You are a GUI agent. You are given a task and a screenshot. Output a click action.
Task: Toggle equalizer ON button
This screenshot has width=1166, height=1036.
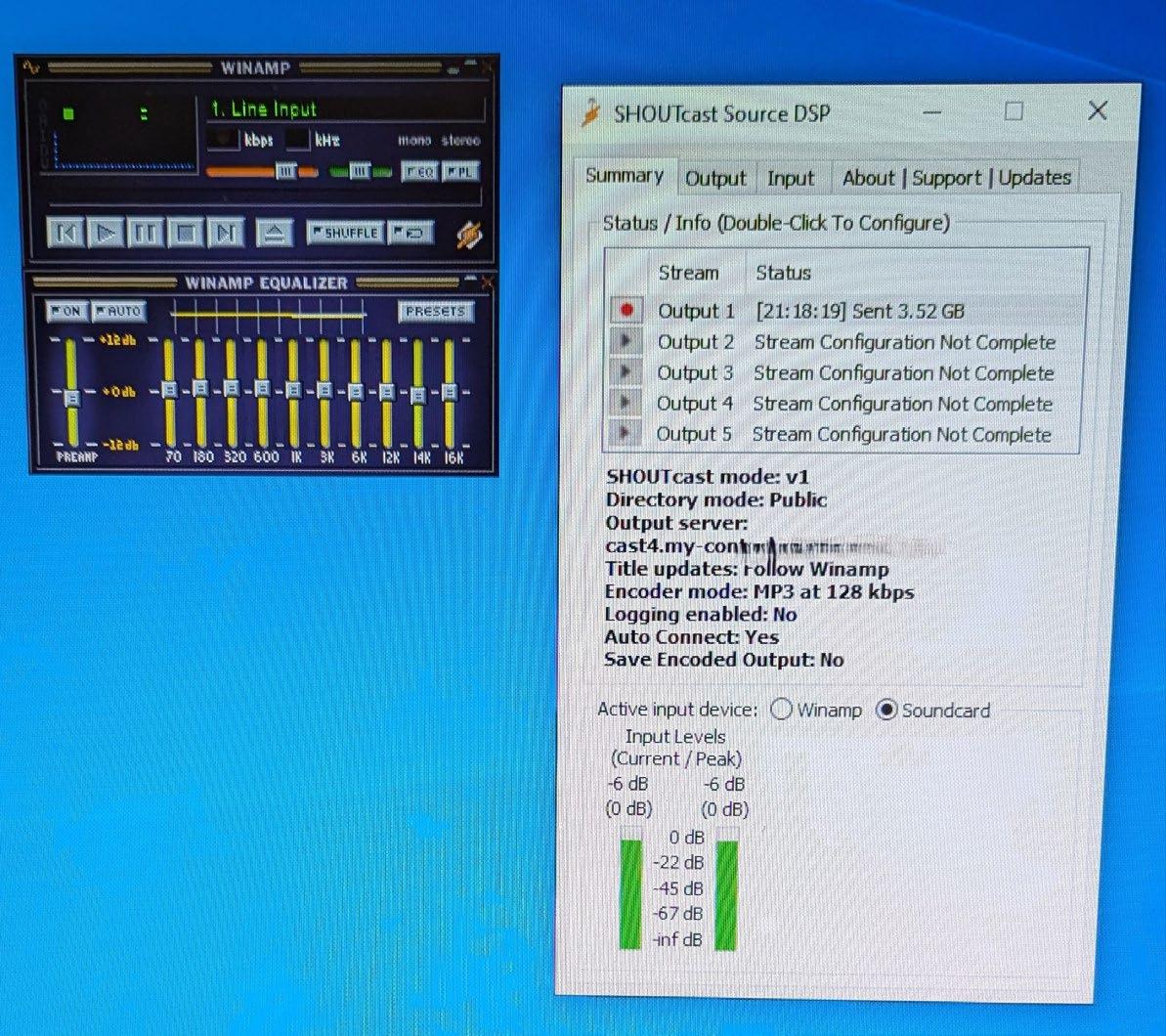coord(66,311)
